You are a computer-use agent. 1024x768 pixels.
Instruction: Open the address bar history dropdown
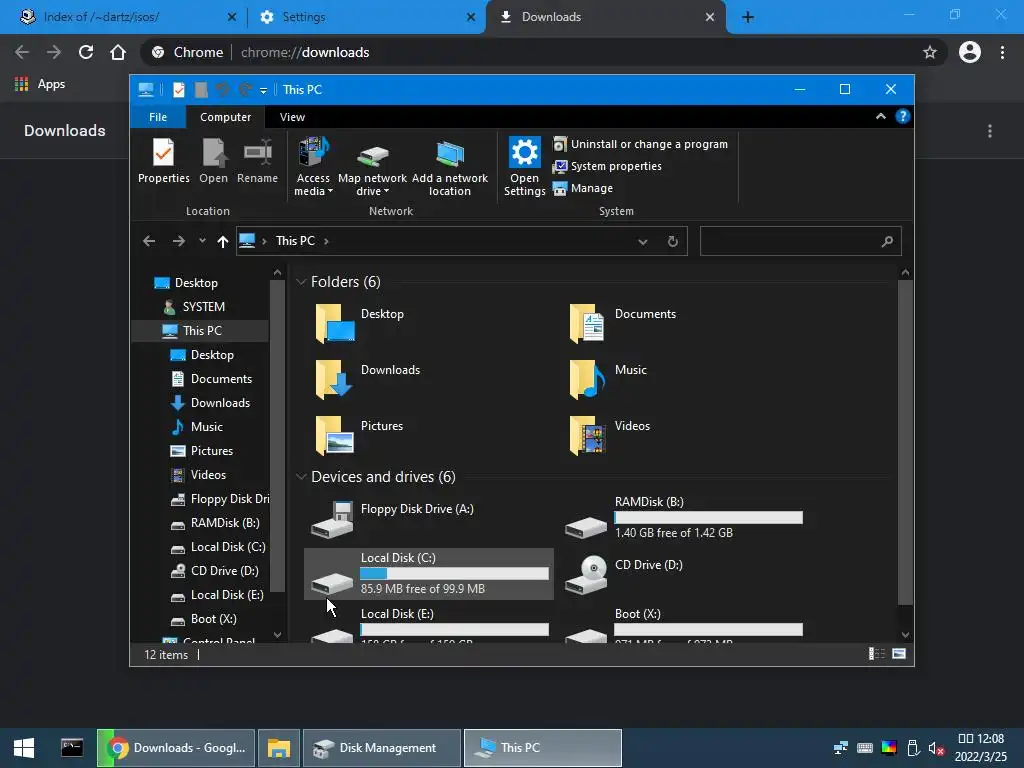[x=643, y=242]
